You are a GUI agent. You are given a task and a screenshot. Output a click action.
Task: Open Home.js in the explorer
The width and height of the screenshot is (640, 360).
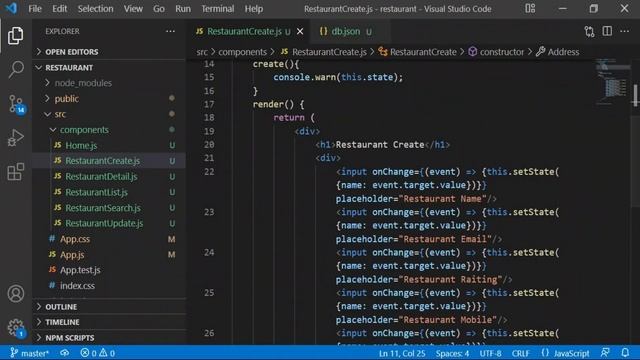pyautogui.click(x=109, y=145)
